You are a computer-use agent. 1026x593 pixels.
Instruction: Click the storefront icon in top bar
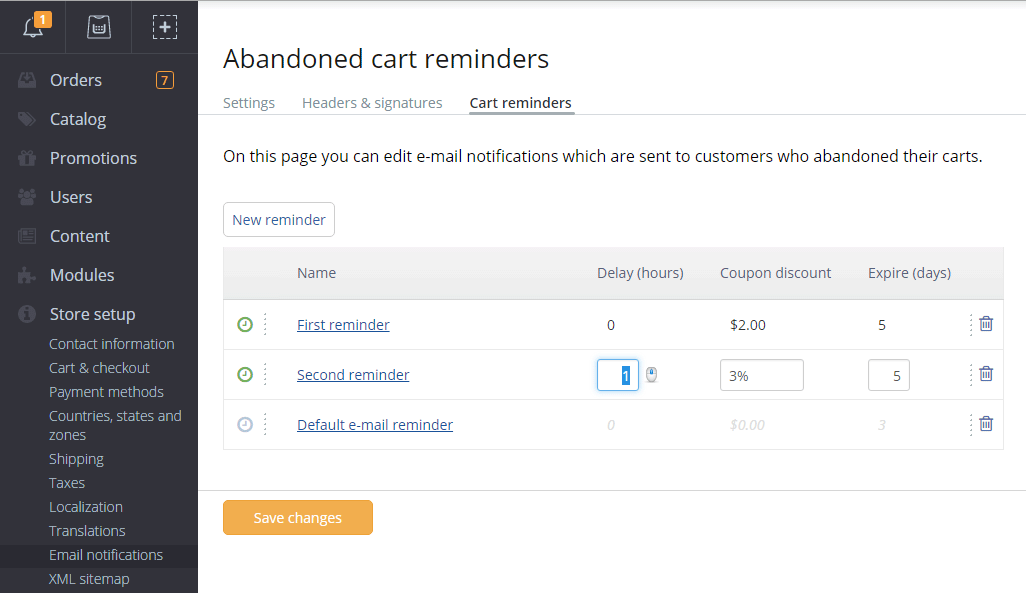pyautogui.click(x=98, y=27)
